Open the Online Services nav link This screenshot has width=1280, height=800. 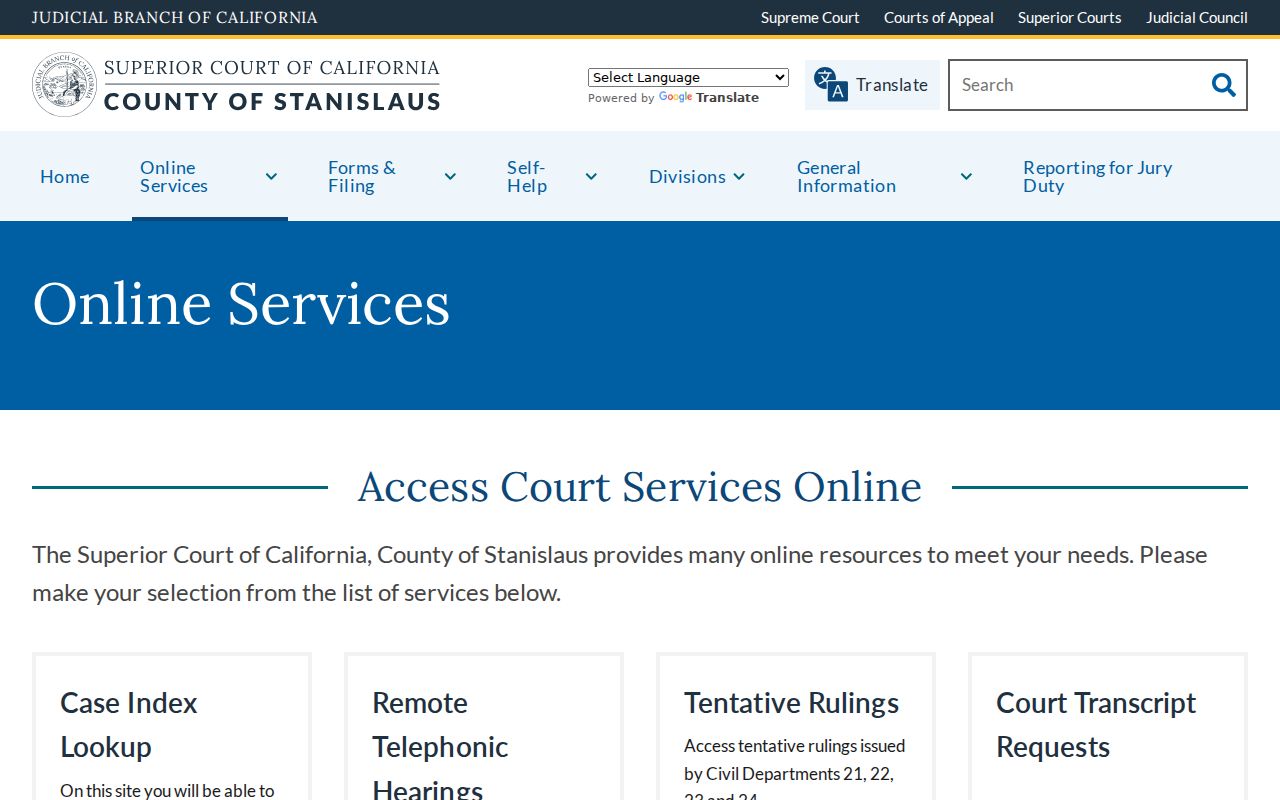coord(174,177)
